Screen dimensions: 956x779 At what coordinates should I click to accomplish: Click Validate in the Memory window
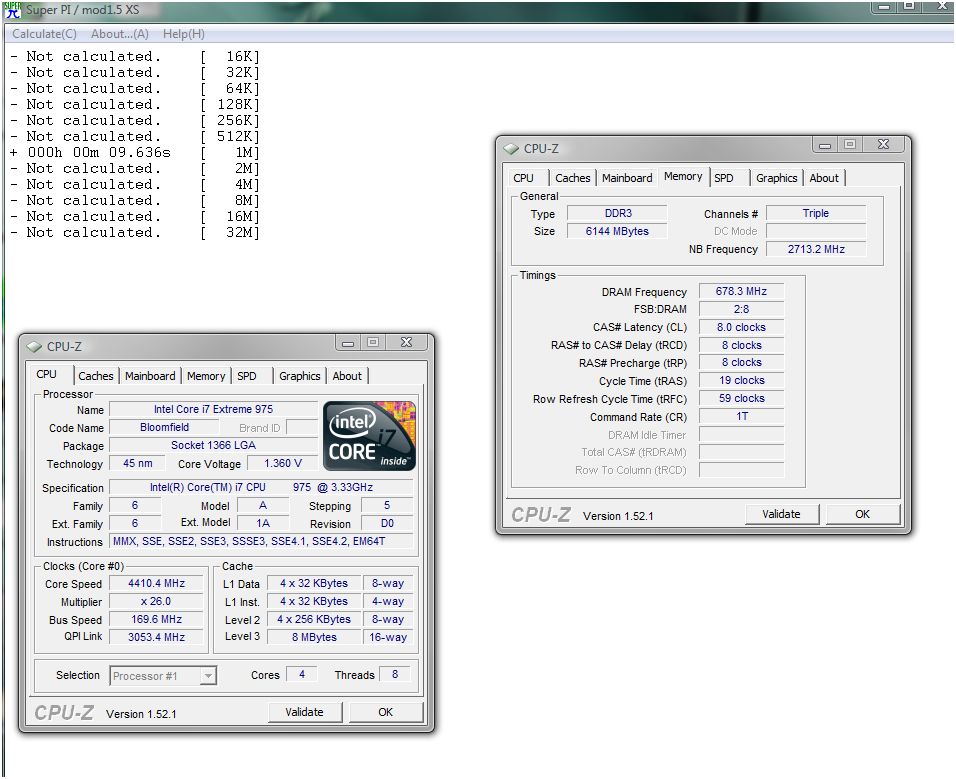point(782,514)
